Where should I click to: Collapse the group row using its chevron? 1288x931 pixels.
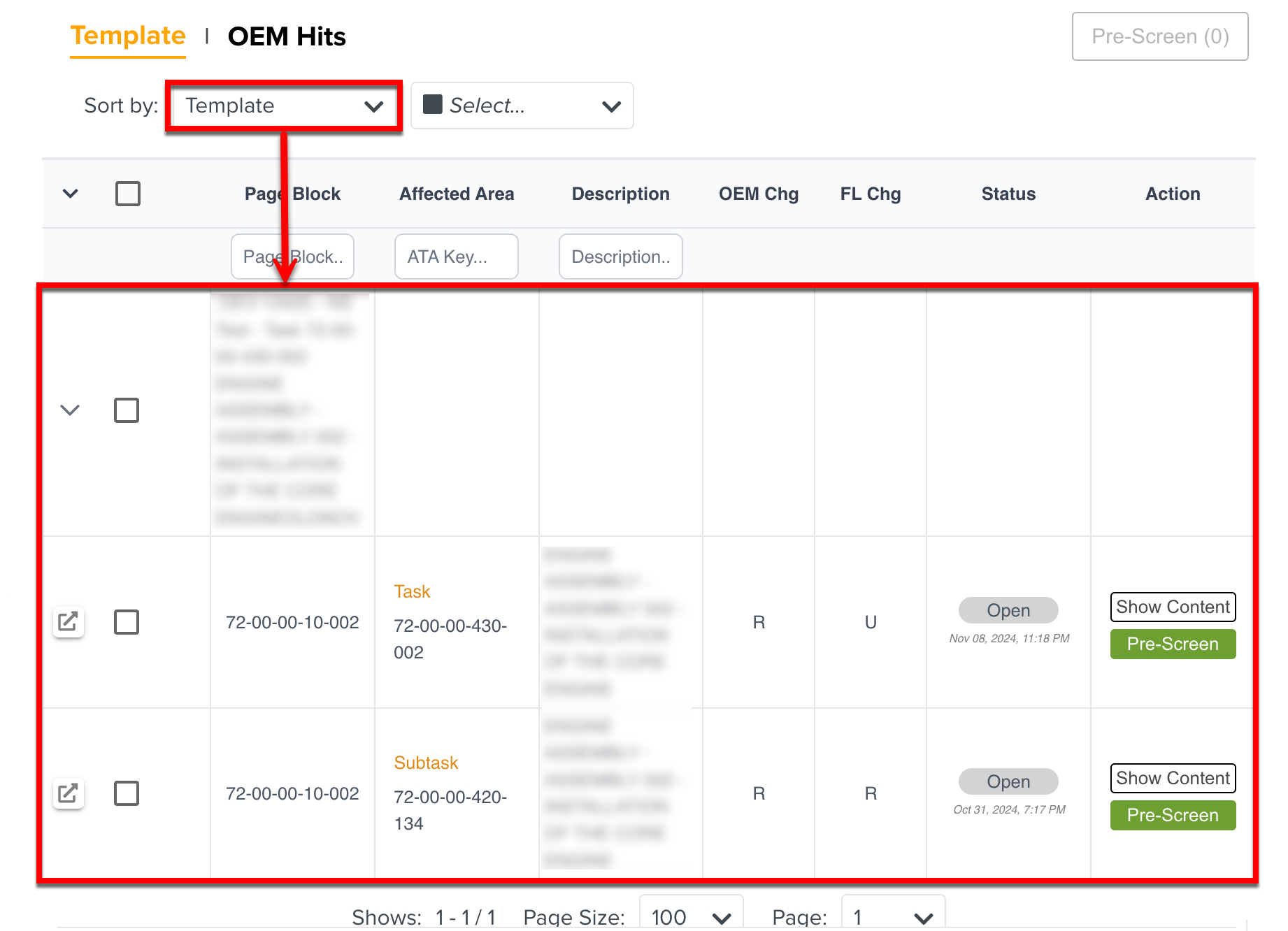tap(70, 410)
